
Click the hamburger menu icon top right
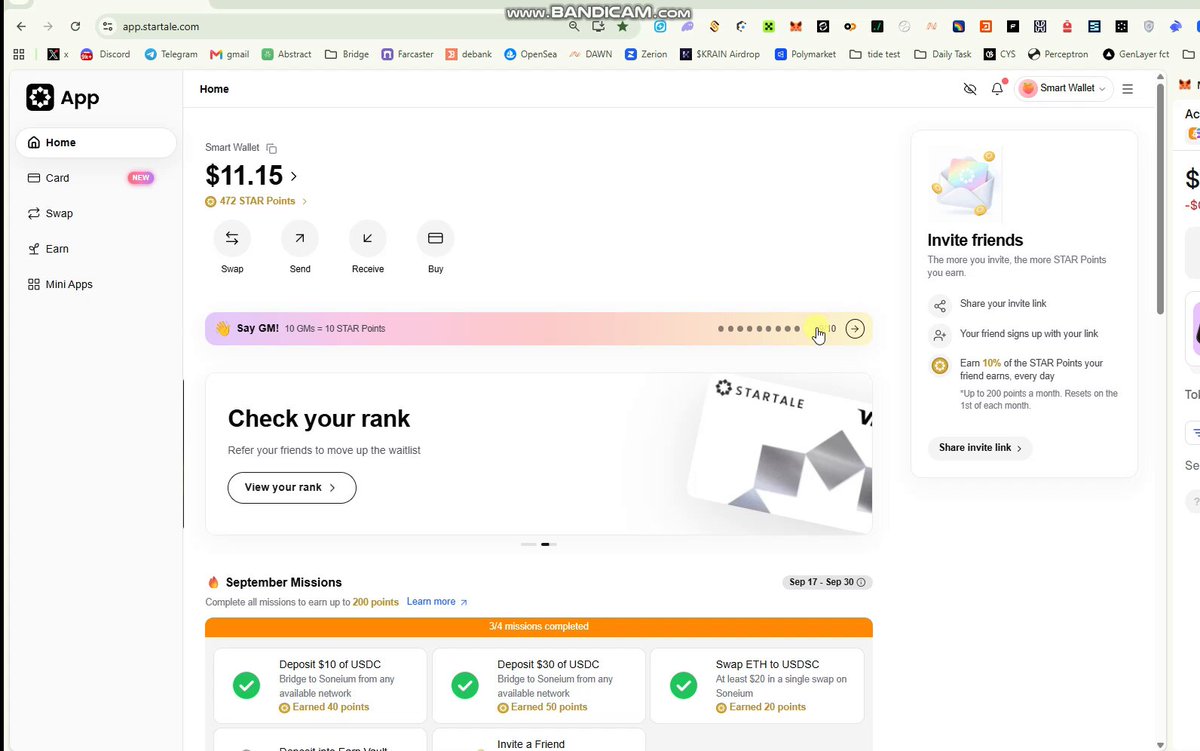(1128, 89)
